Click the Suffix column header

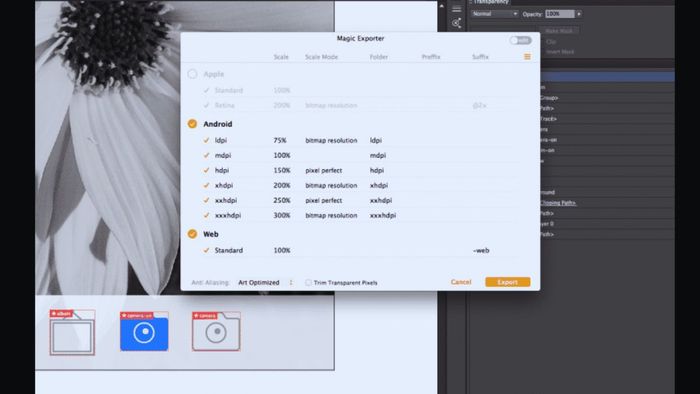click(x=480, y=57)
